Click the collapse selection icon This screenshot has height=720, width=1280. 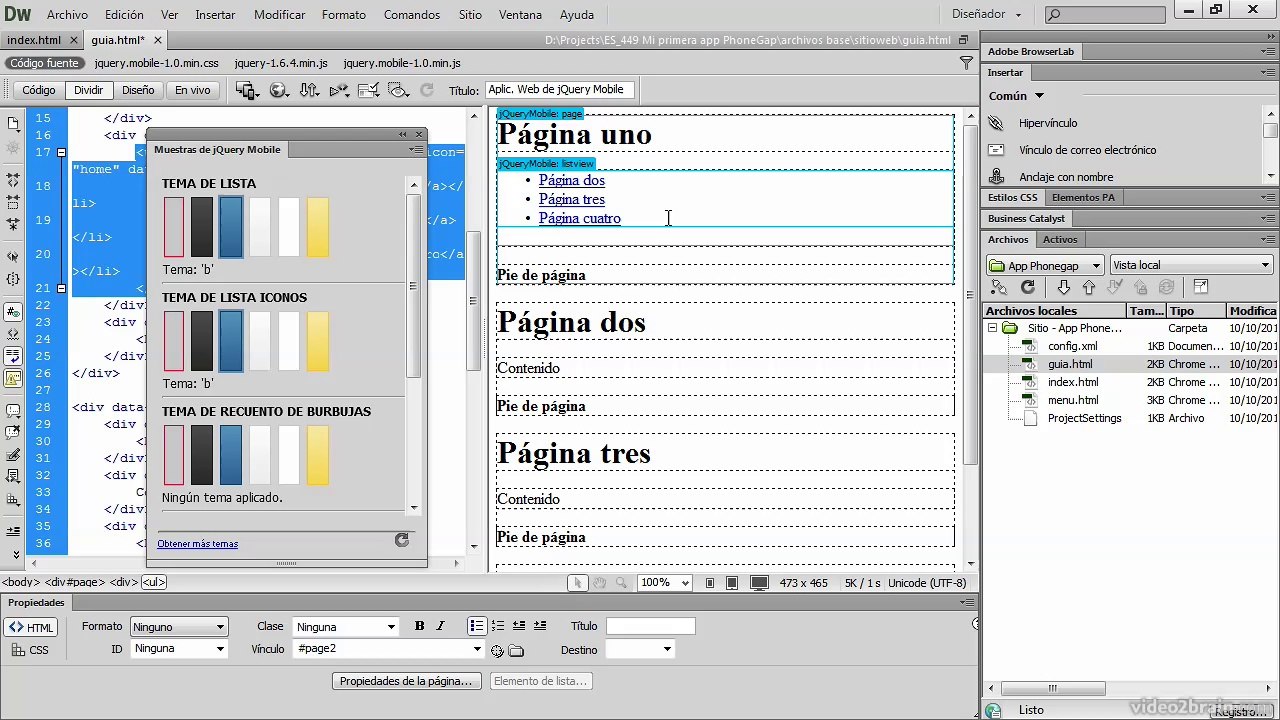(13, 202)
